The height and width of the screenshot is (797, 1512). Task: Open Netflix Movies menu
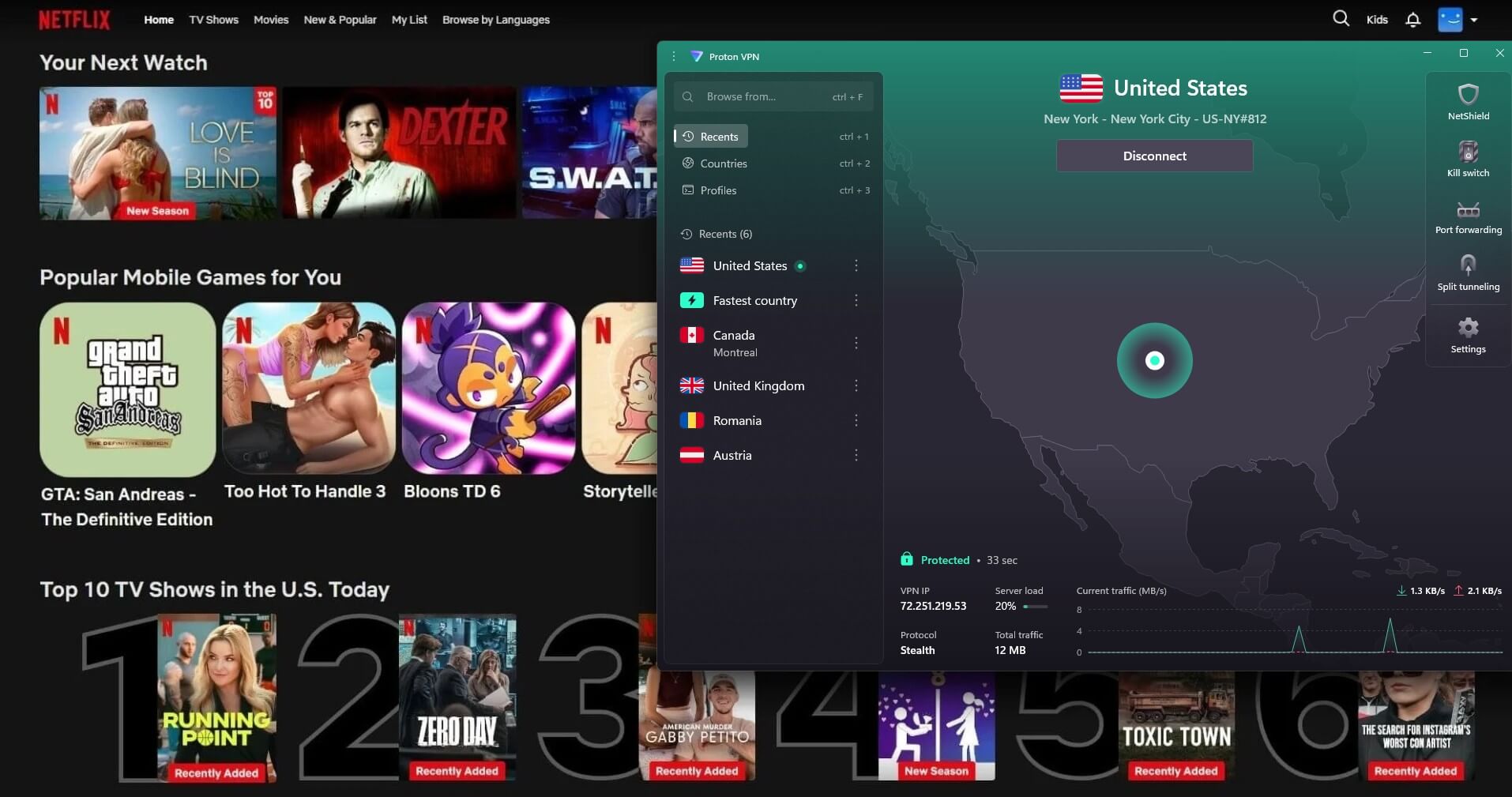coord(271,20)
